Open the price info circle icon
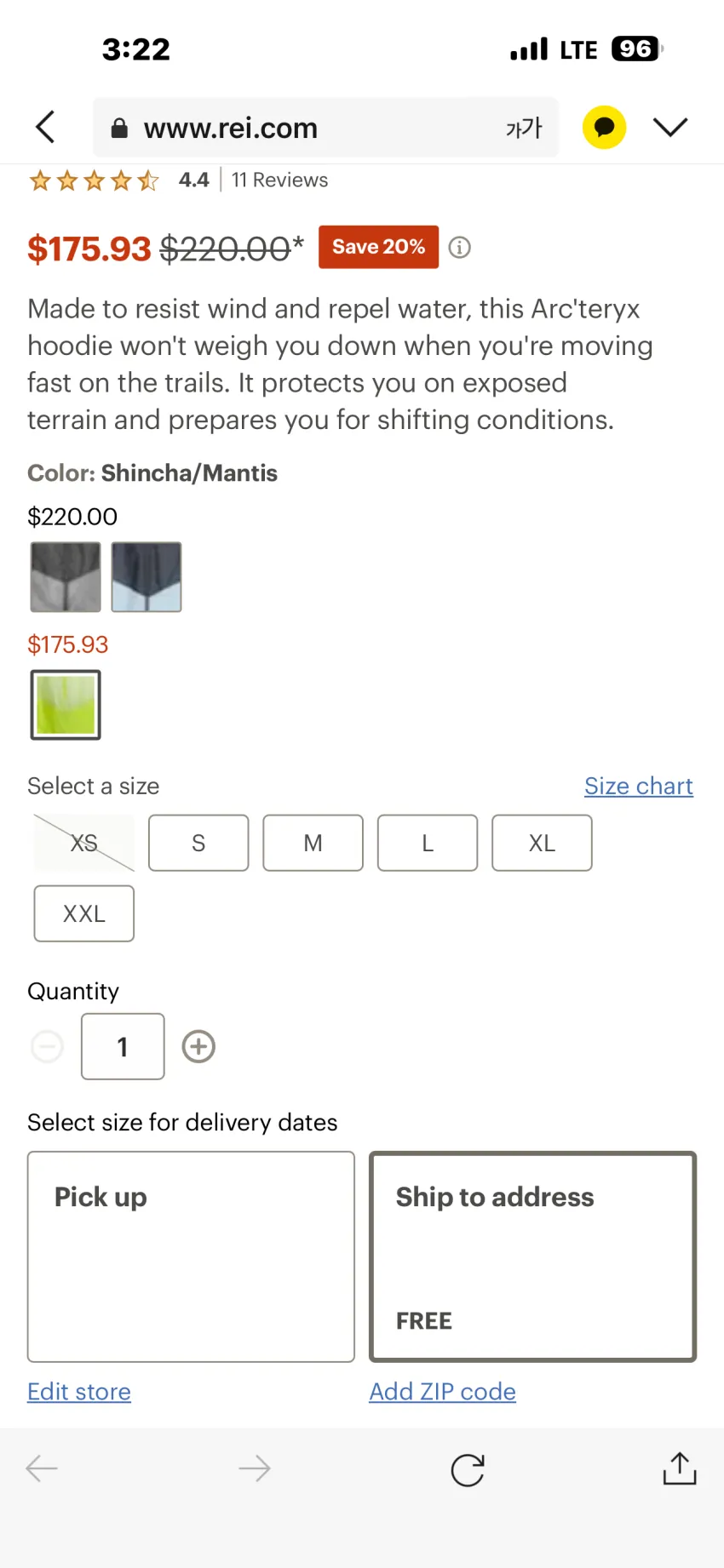The width and height of the screenshot is (724, 1568). [460, 247]
